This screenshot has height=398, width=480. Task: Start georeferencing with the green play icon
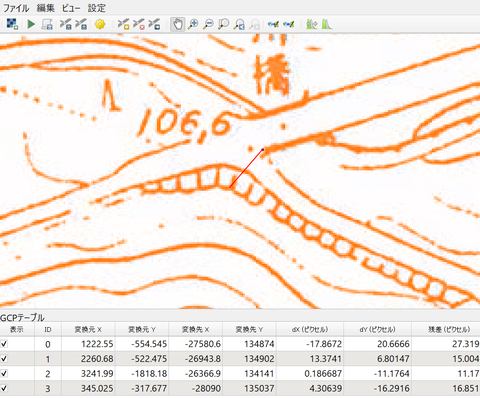(31, 24)
